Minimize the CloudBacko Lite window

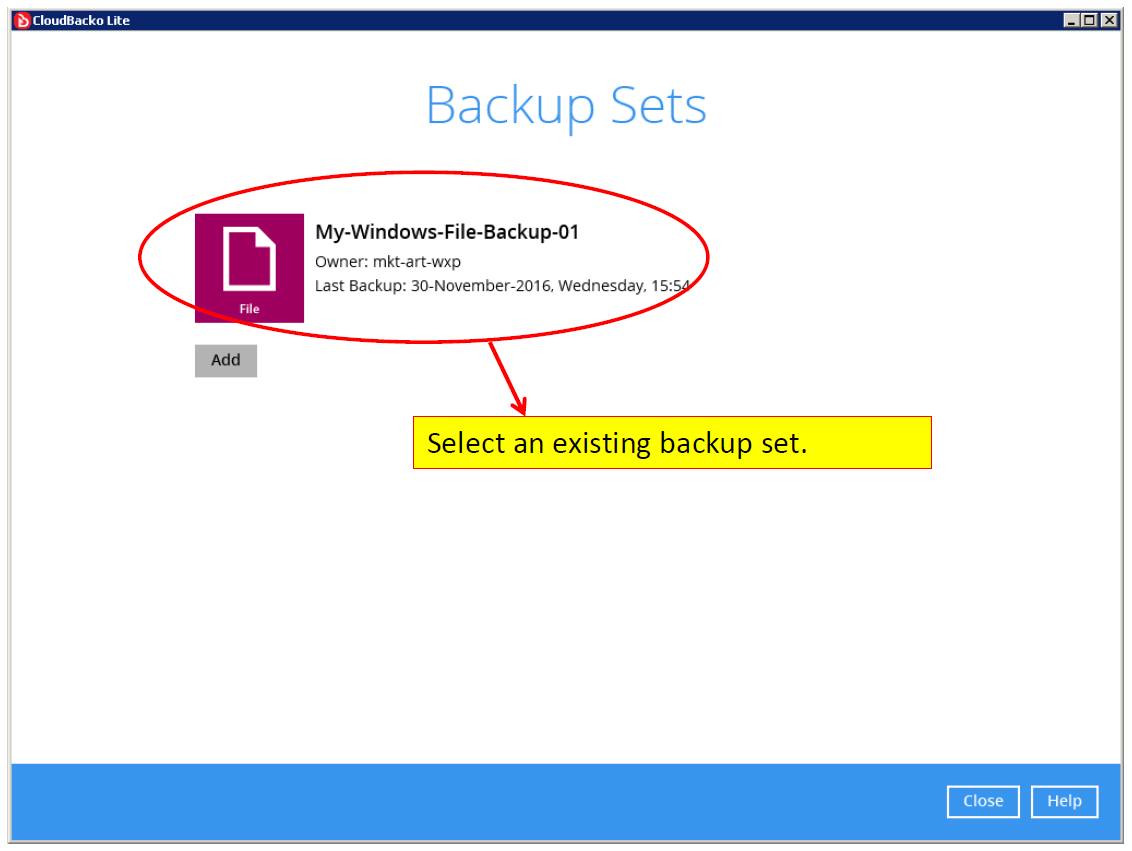[1071, 20]
